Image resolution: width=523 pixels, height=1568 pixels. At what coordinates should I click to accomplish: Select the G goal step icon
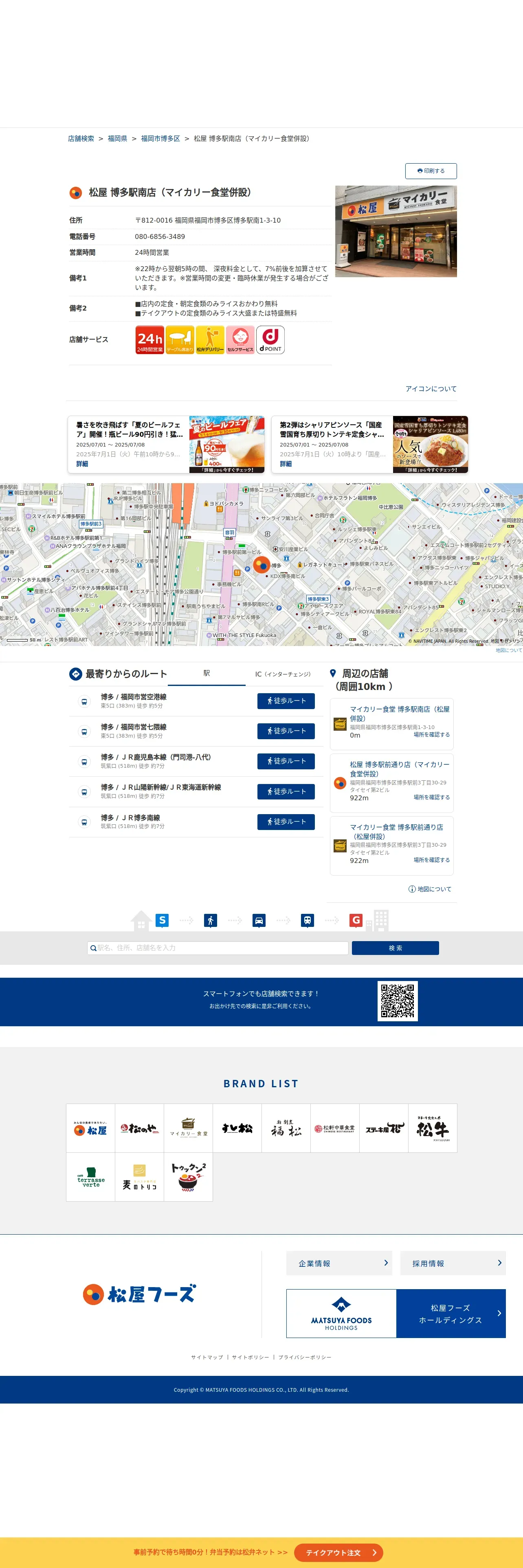click(x=356, y=920)
